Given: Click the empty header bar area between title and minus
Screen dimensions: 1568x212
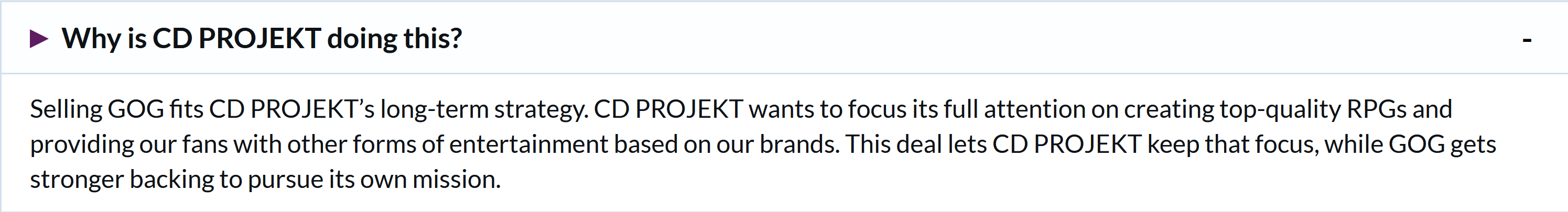Looking at the screenshot, I should point(974,39).
